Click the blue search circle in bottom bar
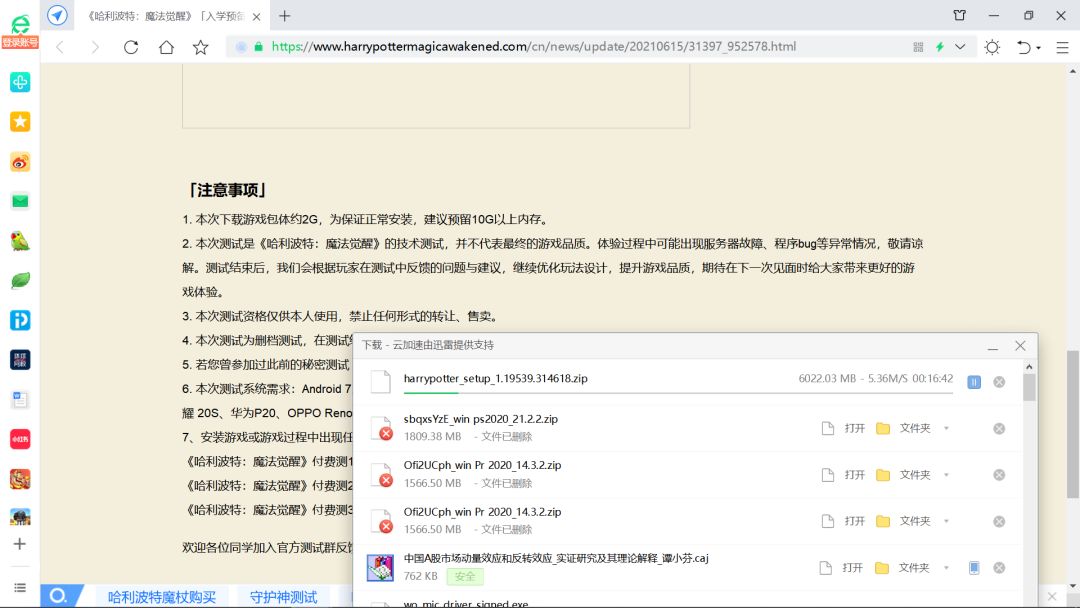Image resolution: width=1080 pixels, height=608 pixels. click(x=59, y=596)
